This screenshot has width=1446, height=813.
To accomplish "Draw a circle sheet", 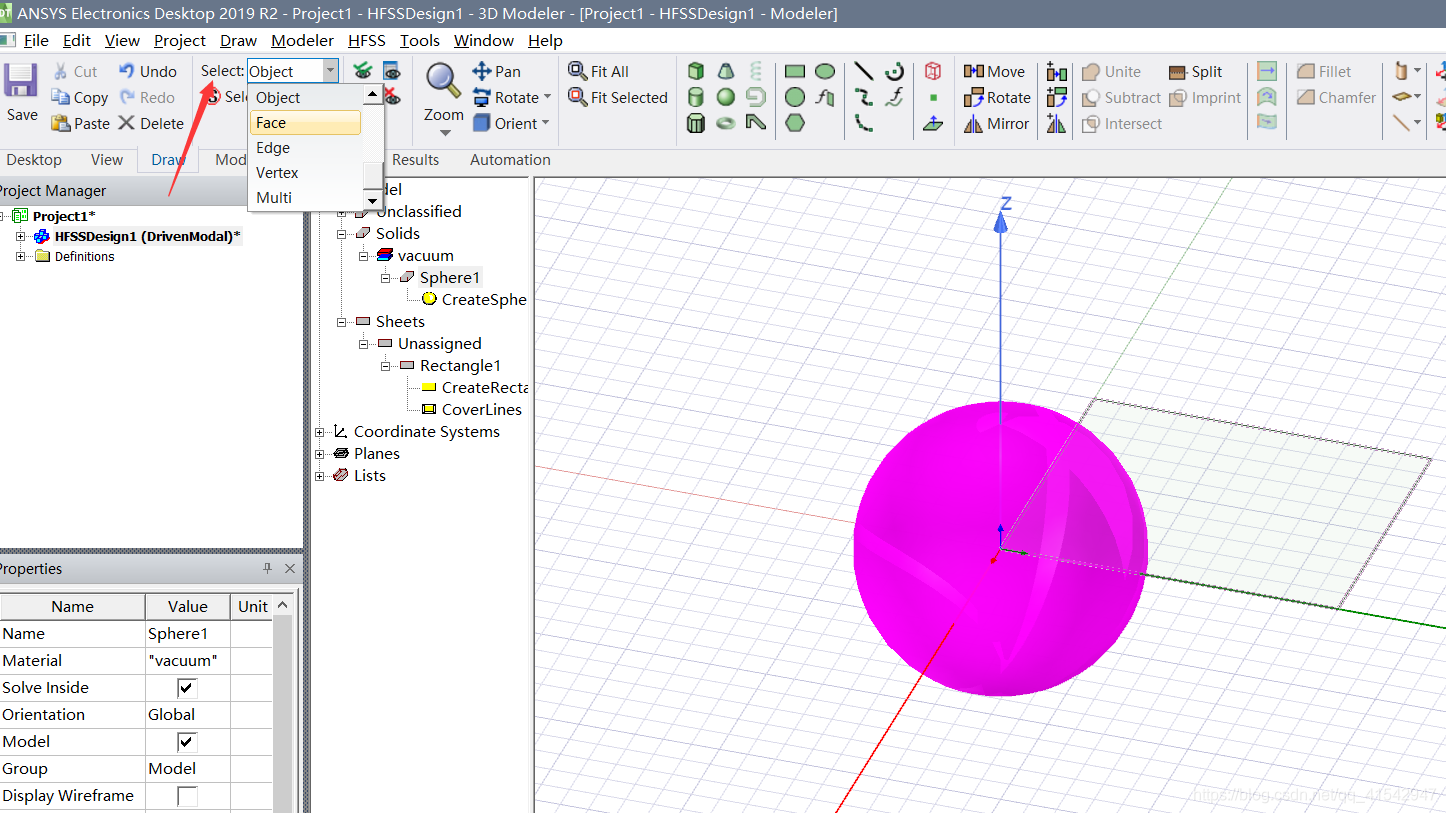I will pyautogui.click(x=795, y=97).
